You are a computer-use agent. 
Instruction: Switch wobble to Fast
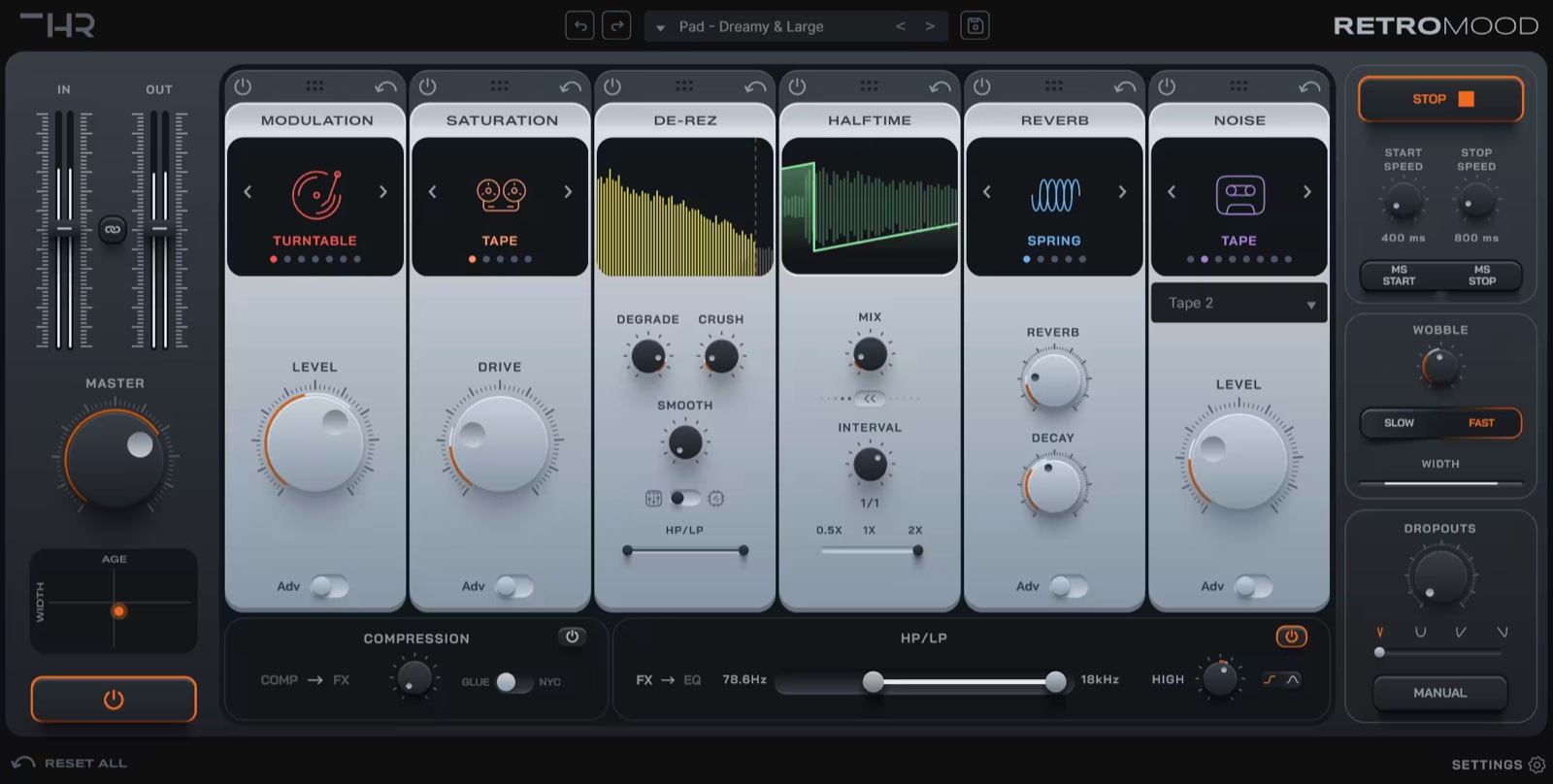click(x=1481, y=423)
